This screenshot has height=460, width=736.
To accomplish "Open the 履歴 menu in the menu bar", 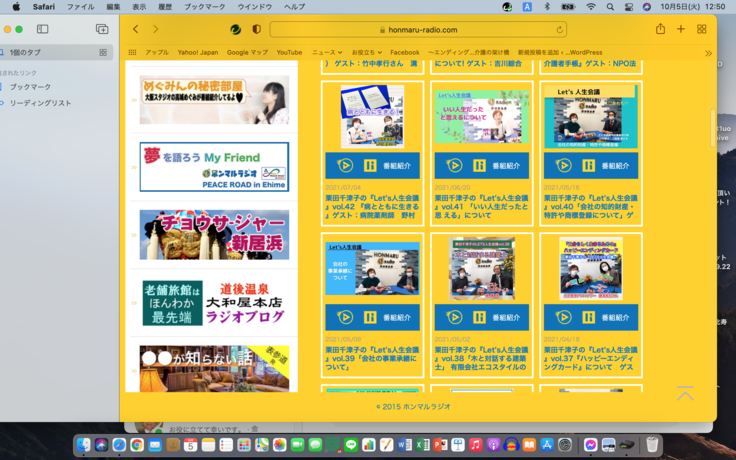I will [165, 7].
